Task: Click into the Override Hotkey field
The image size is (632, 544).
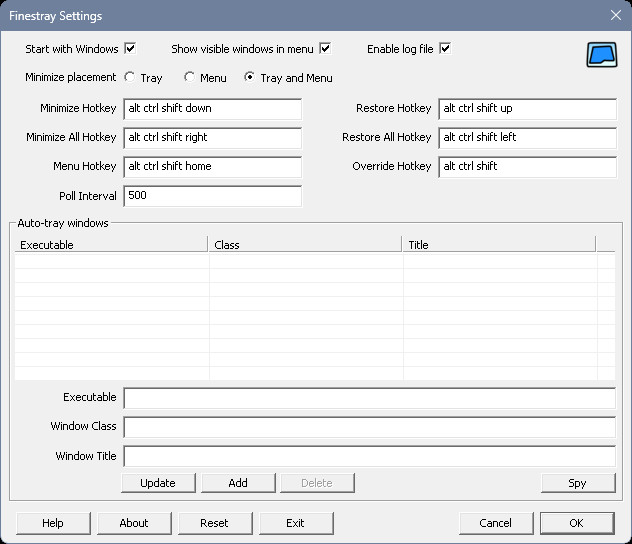Action: click(528, 167)
